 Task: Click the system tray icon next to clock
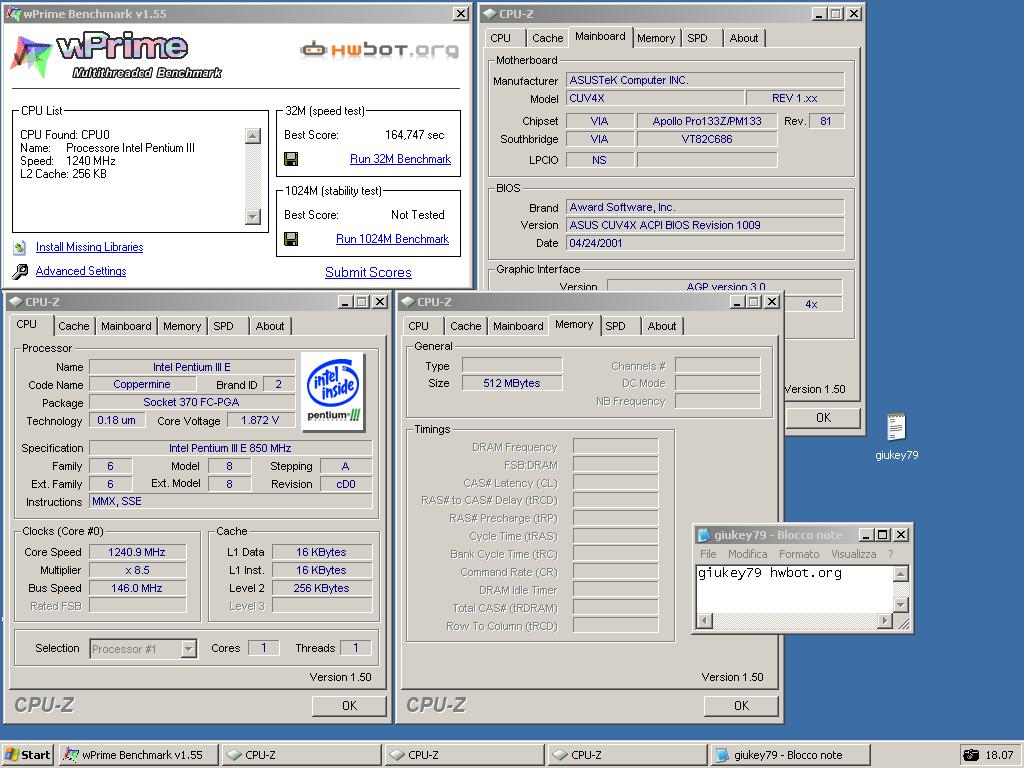(x=972, y=755)
